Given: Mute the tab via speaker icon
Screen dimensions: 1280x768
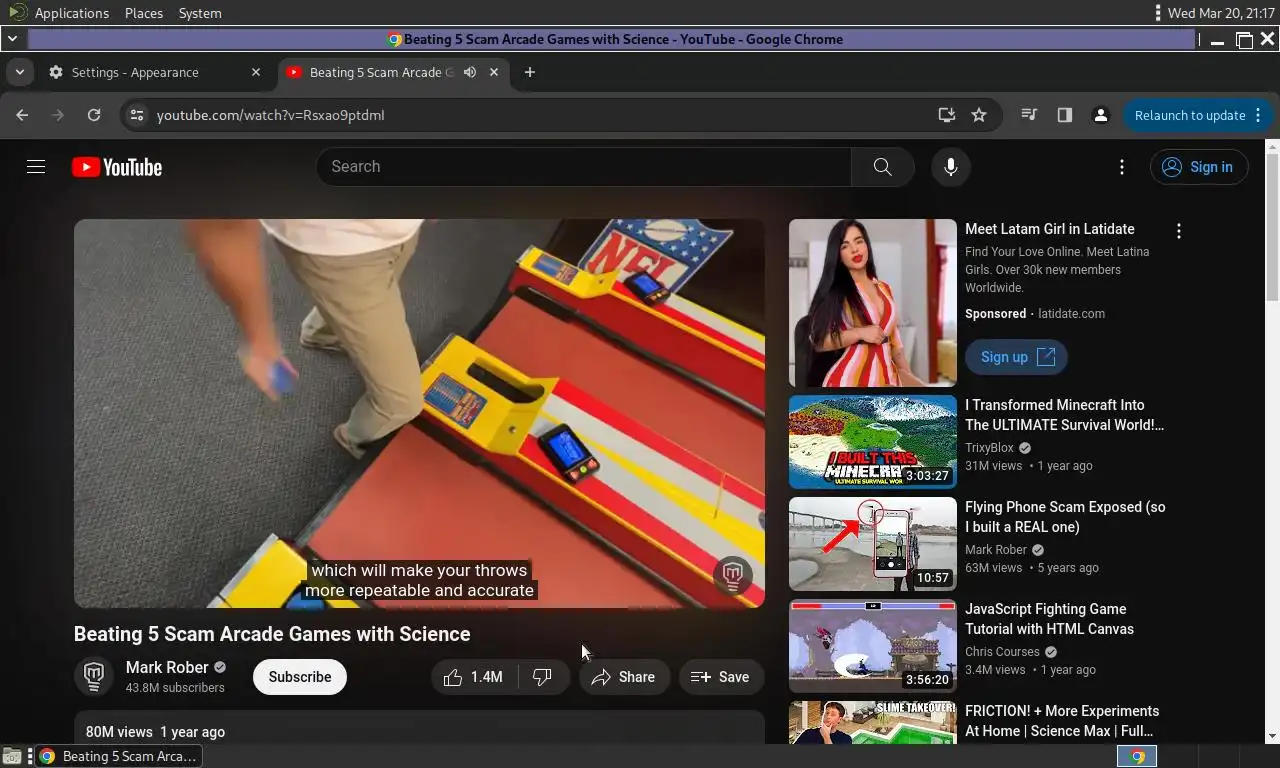Looking at the screenshot, I should pos(470,72).
